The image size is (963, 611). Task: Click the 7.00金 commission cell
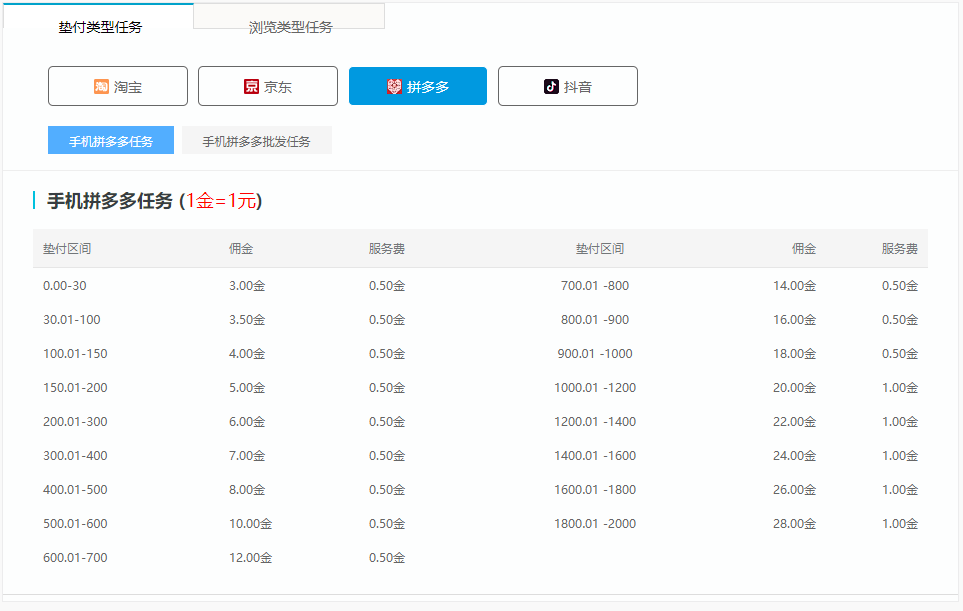(x=247, y=456)
